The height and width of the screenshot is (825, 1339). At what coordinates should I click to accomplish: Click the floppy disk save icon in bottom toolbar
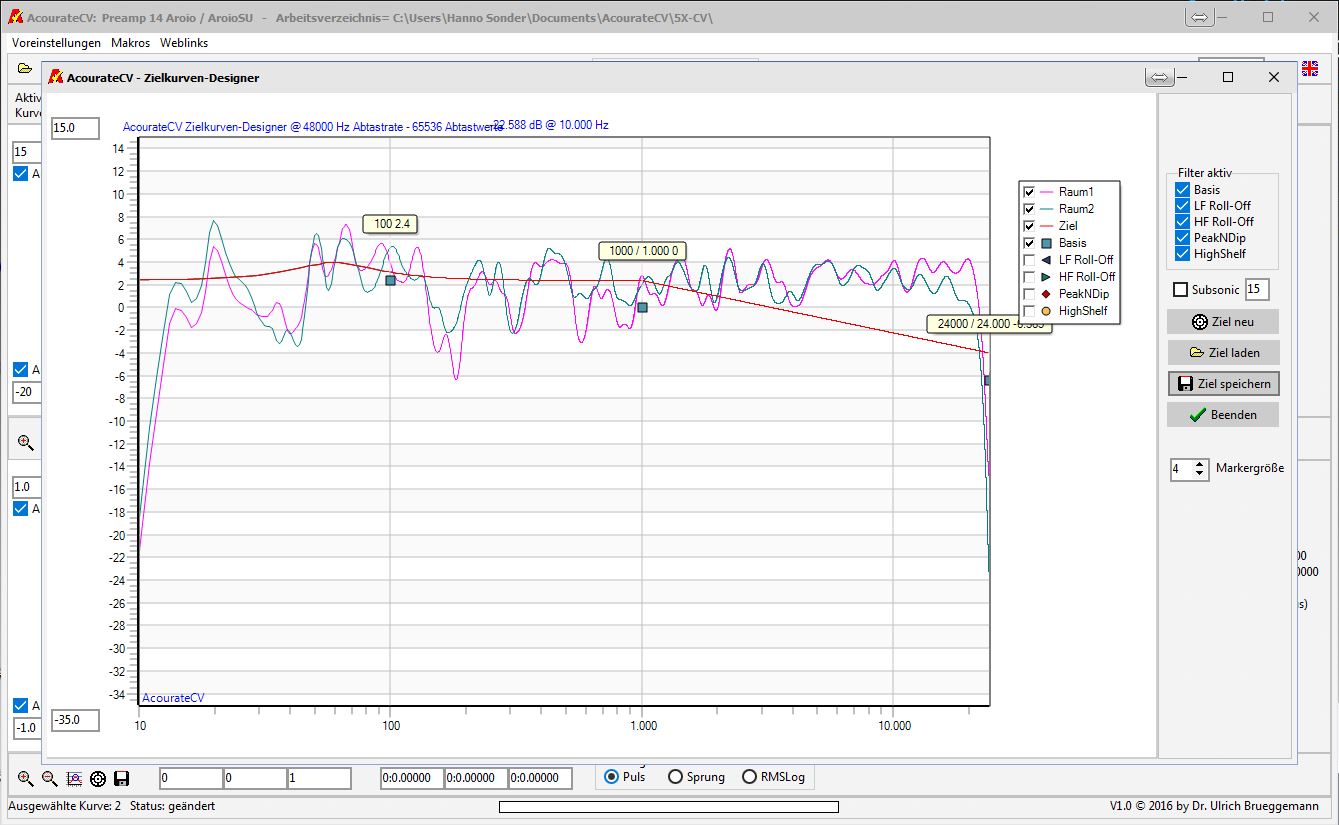pos(122,778)
